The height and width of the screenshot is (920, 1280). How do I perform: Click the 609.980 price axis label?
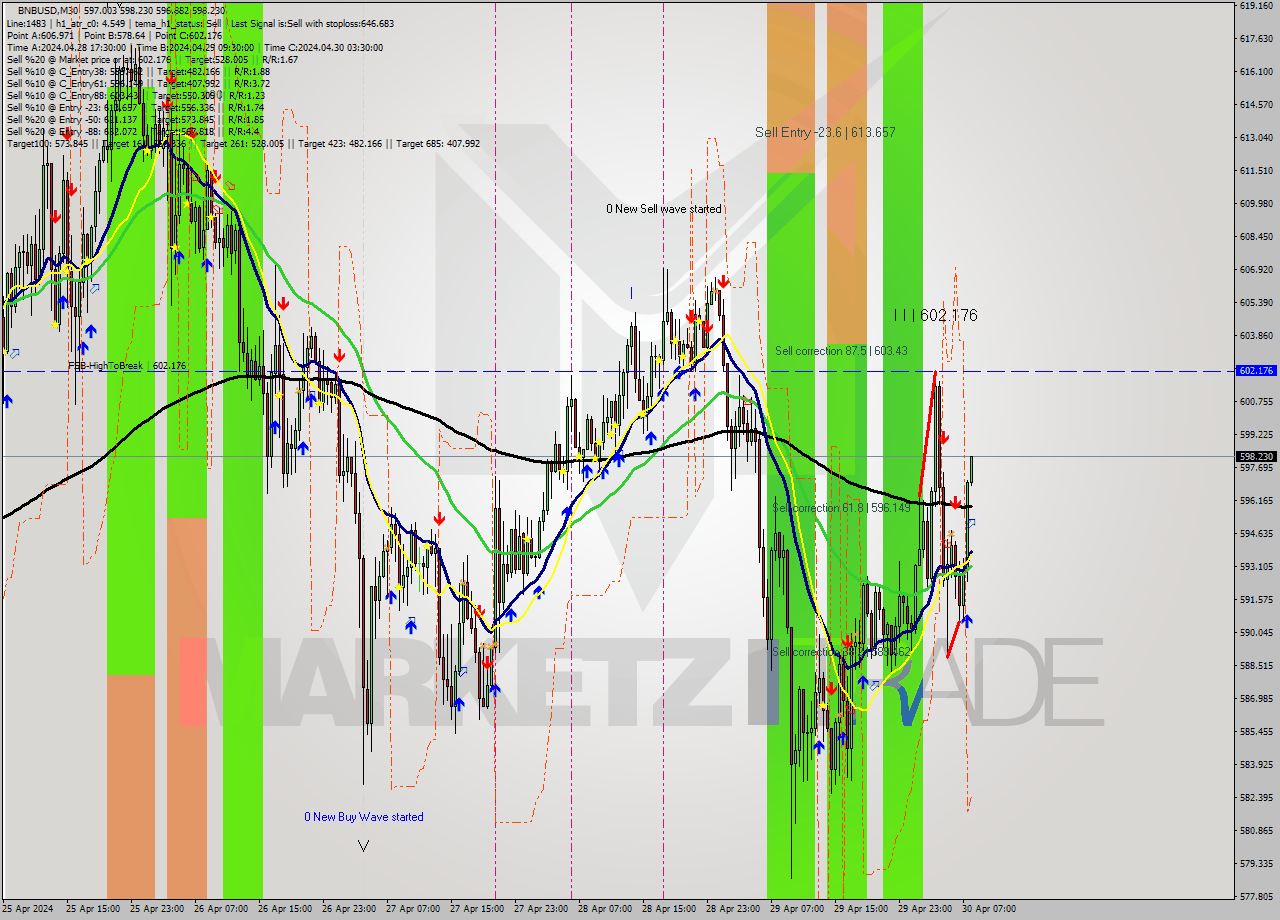point(1256,203)
